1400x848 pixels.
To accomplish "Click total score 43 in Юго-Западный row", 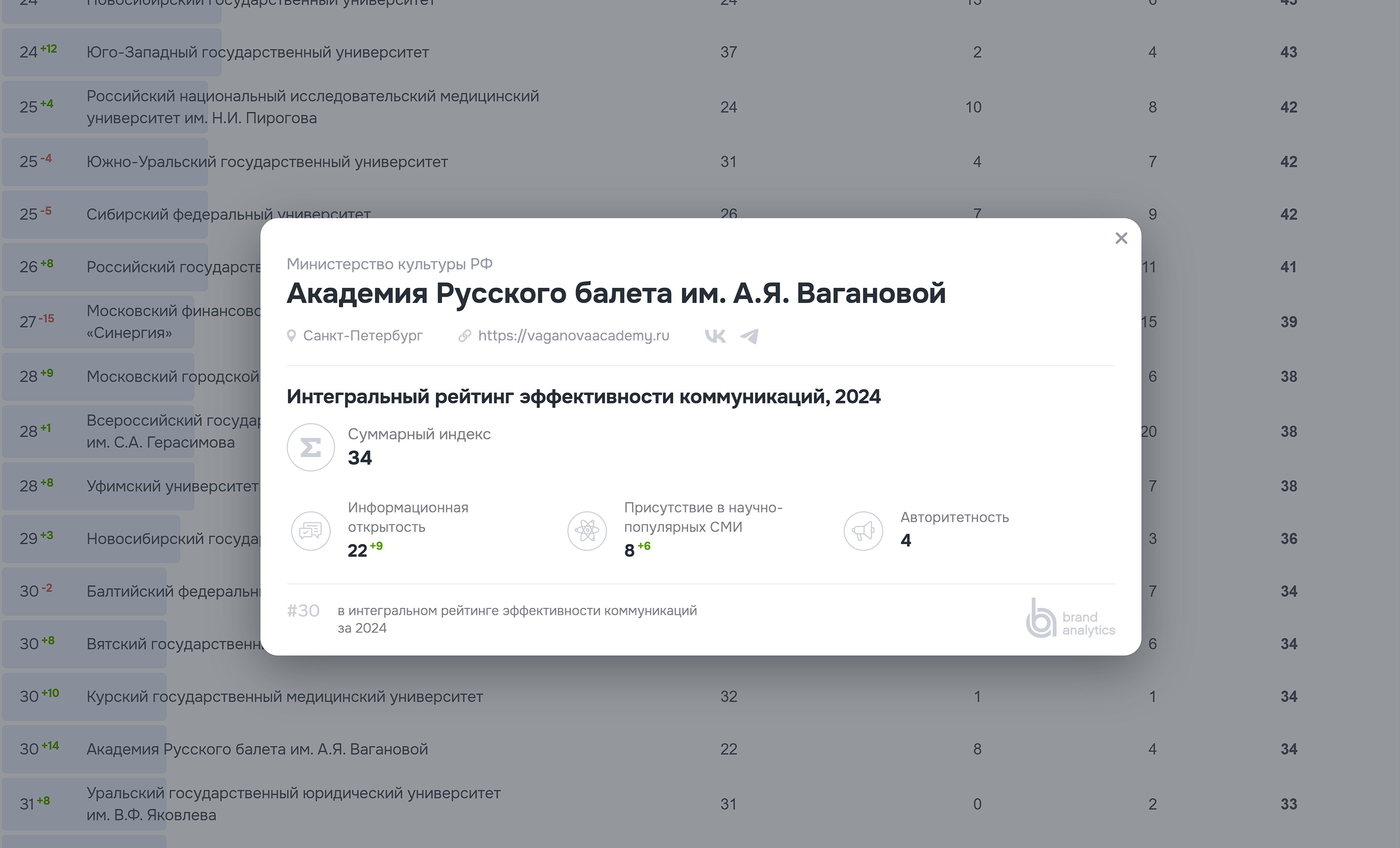I will click(x=1288, y=52).
